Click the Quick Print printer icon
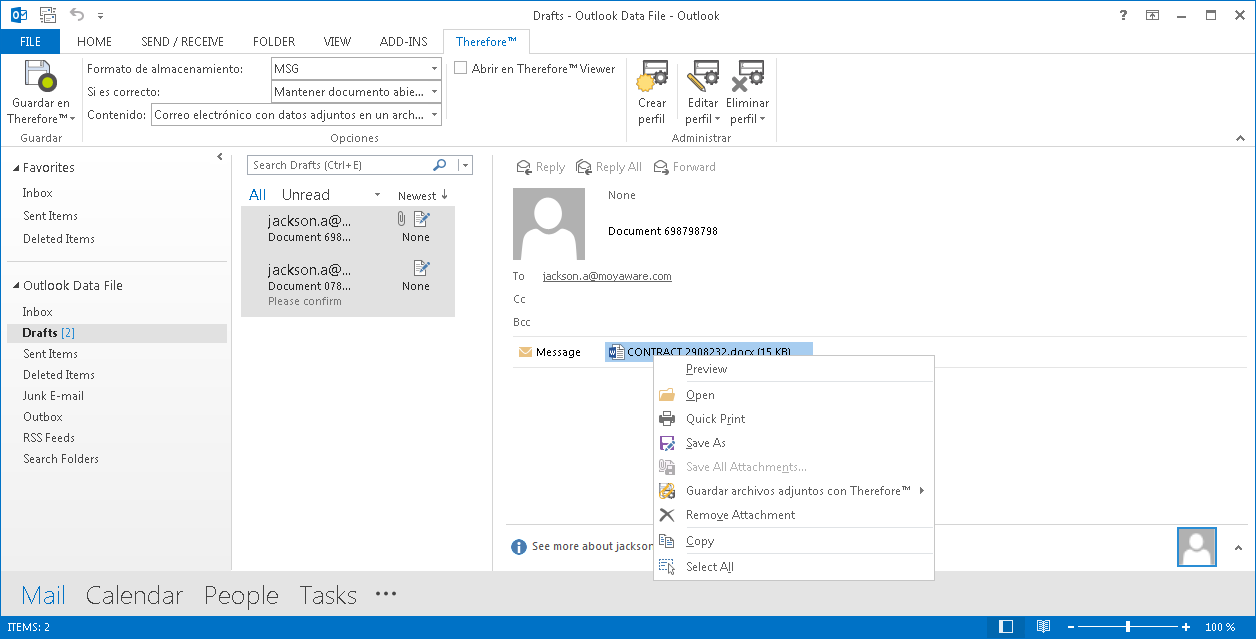The width and height of the screenshot is (1256, 639). (667, 419)
